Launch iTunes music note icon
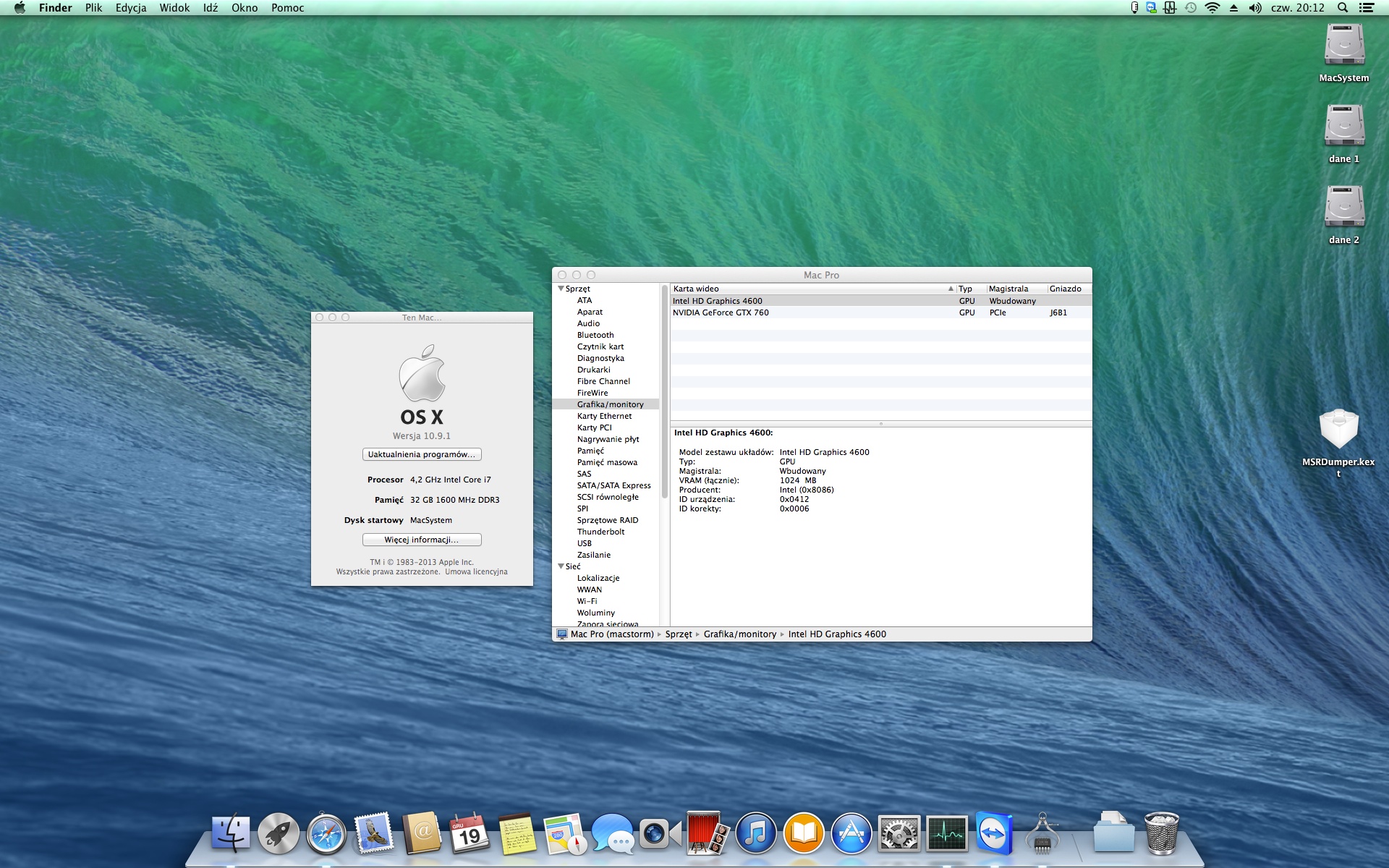Image resolution: width=1389 pixels, height=868 pixels. click(756, 833)
